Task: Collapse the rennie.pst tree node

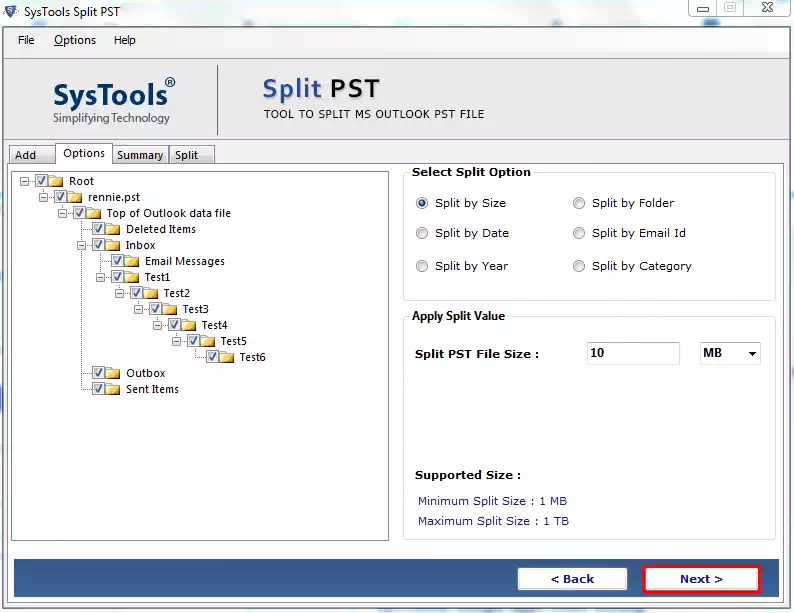Action: pos(44,197)
